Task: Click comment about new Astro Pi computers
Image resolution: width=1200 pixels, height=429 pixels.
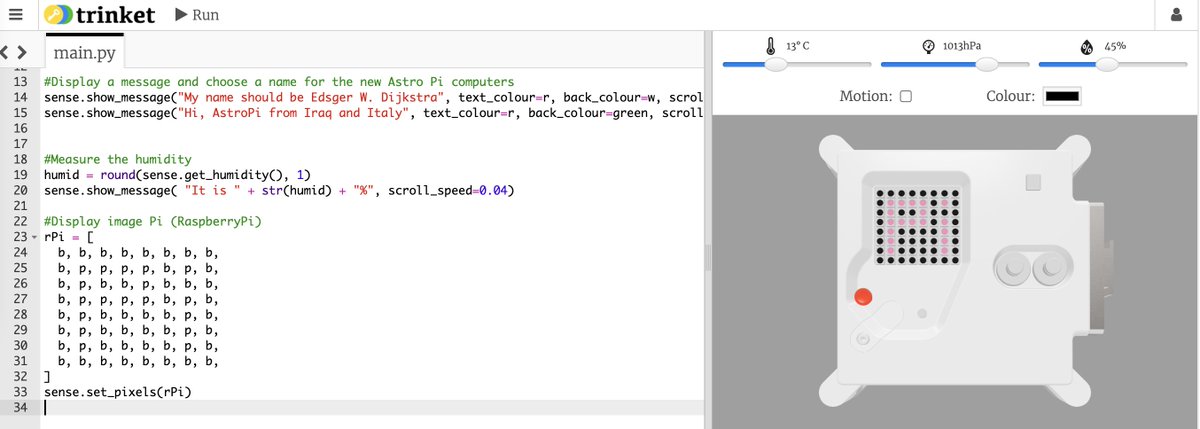Action: 279,81
